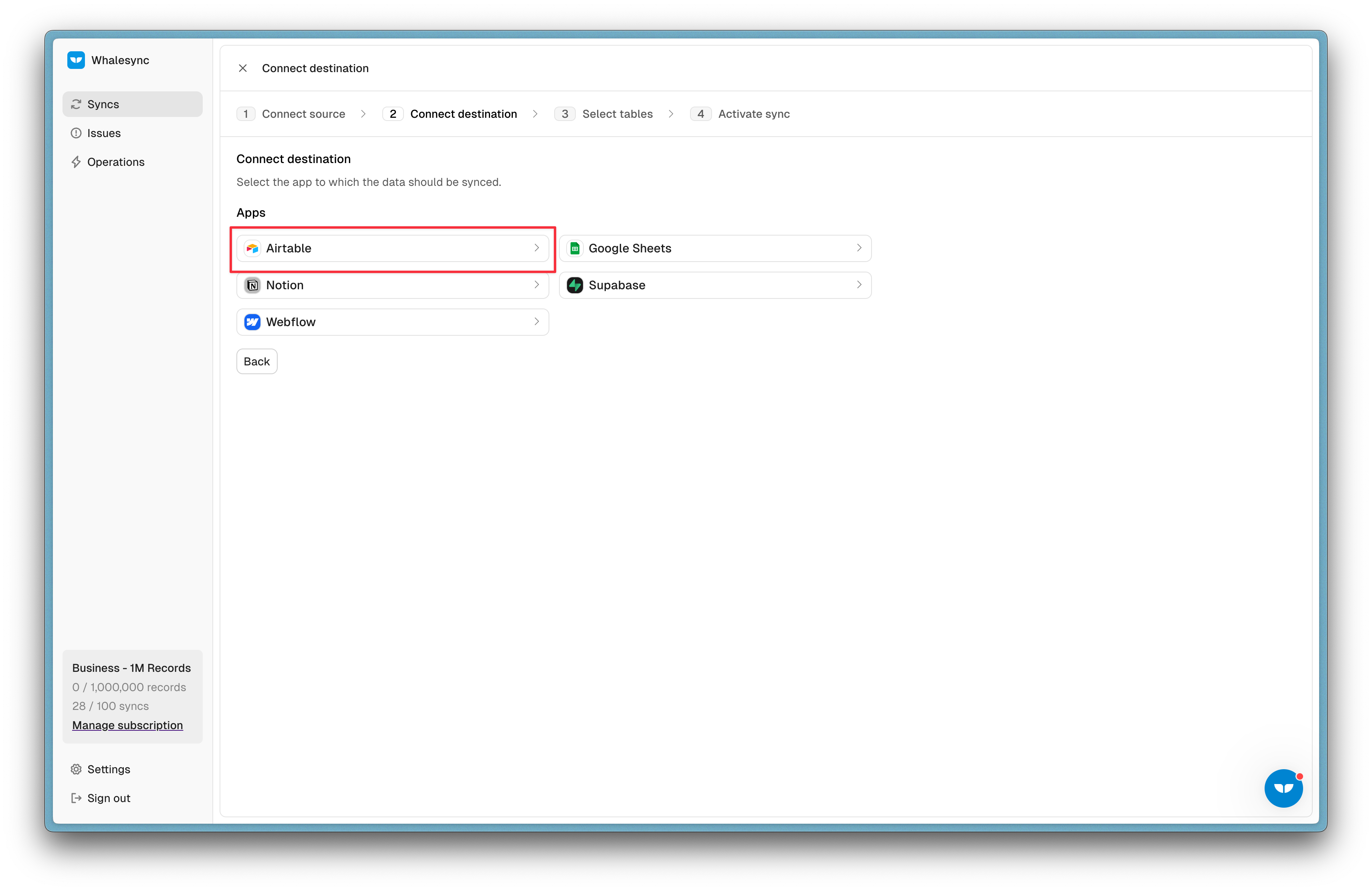Expand the Airtable row chevron
Image resolution: width=1372 pixels, height=891 pixels.
pyautogui.click(x=537, y=248)
